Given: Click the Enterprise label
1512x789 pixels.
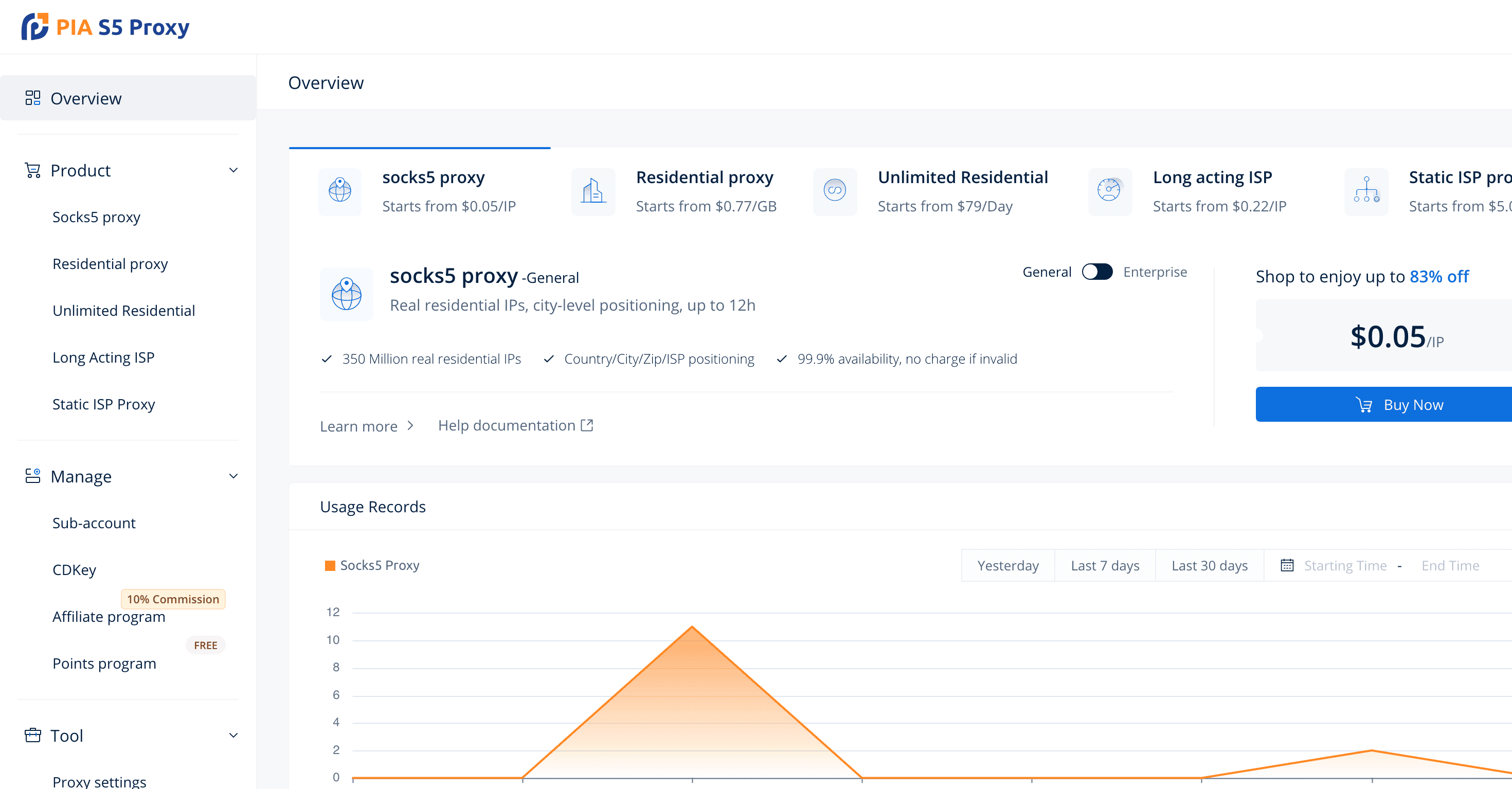Looking at the screenshot, I should click(1155, 272).
